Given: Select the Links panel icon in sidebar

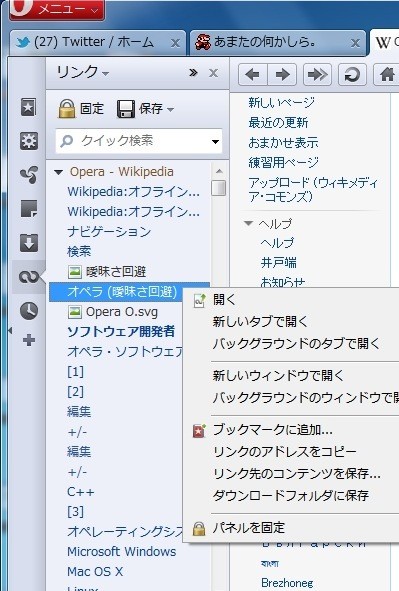Looking at the screenshot, I should pyautogui.click(x=29, y=277).
